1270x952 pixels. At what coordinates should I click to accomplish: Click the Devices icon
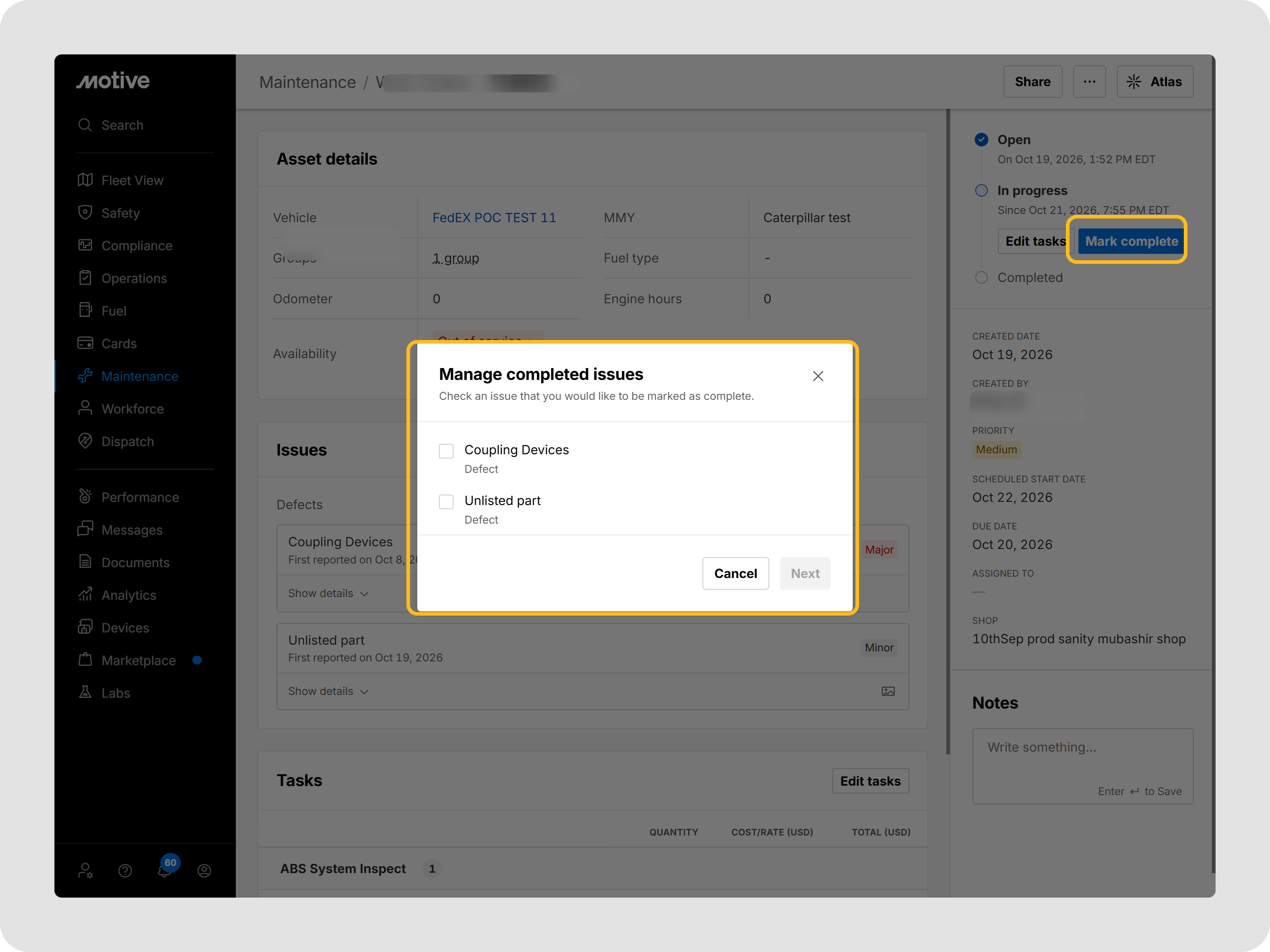85,627
